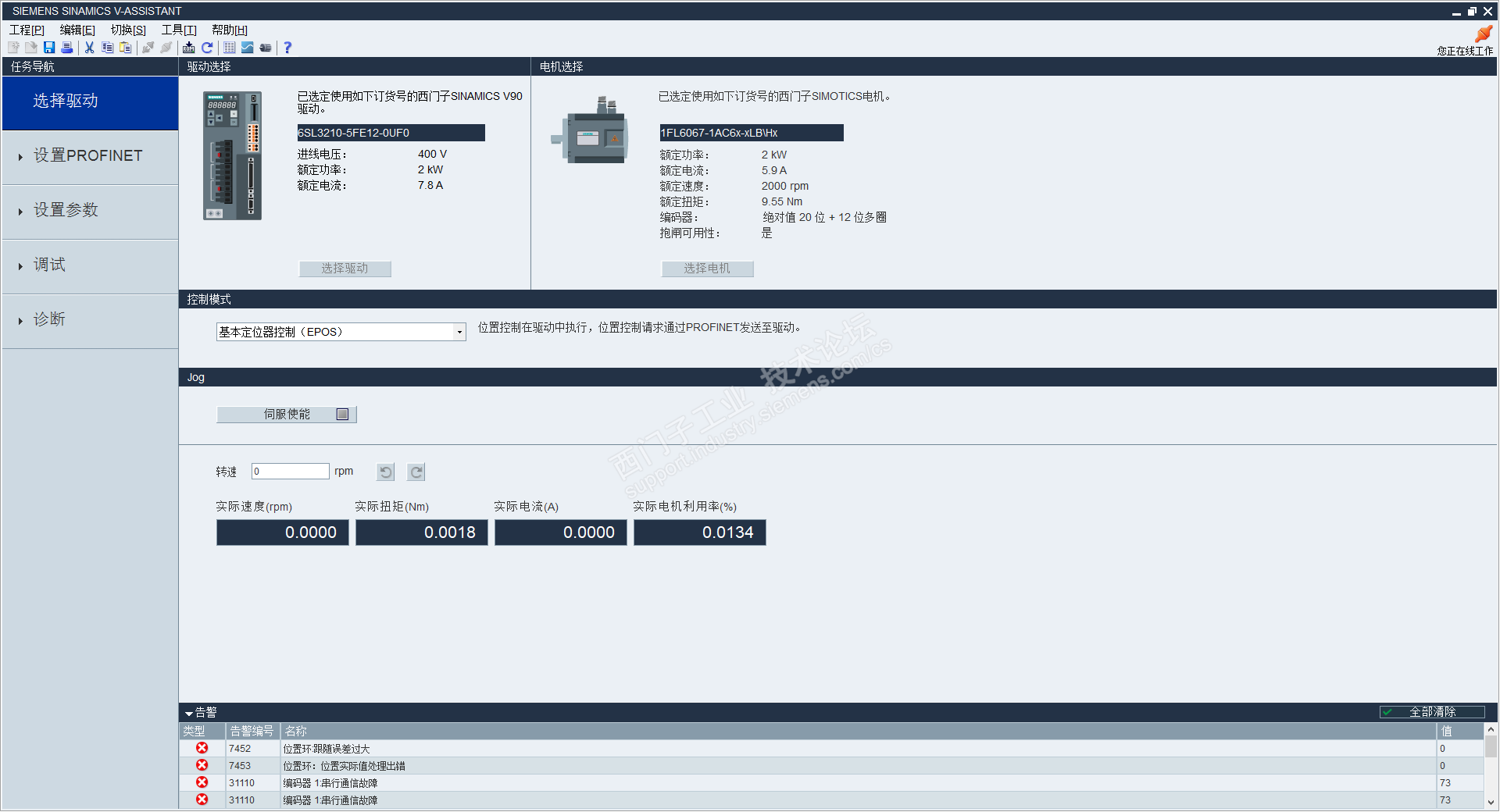The width and height of the screenshot is (1500, 812).
Task: Click the error icon for alarm 7452
Action: (202, 748)
